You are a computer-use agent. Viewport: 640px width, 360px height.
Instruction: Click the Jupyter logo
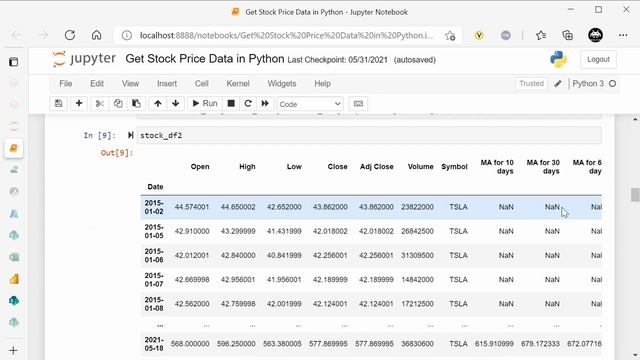coord(84,59)
